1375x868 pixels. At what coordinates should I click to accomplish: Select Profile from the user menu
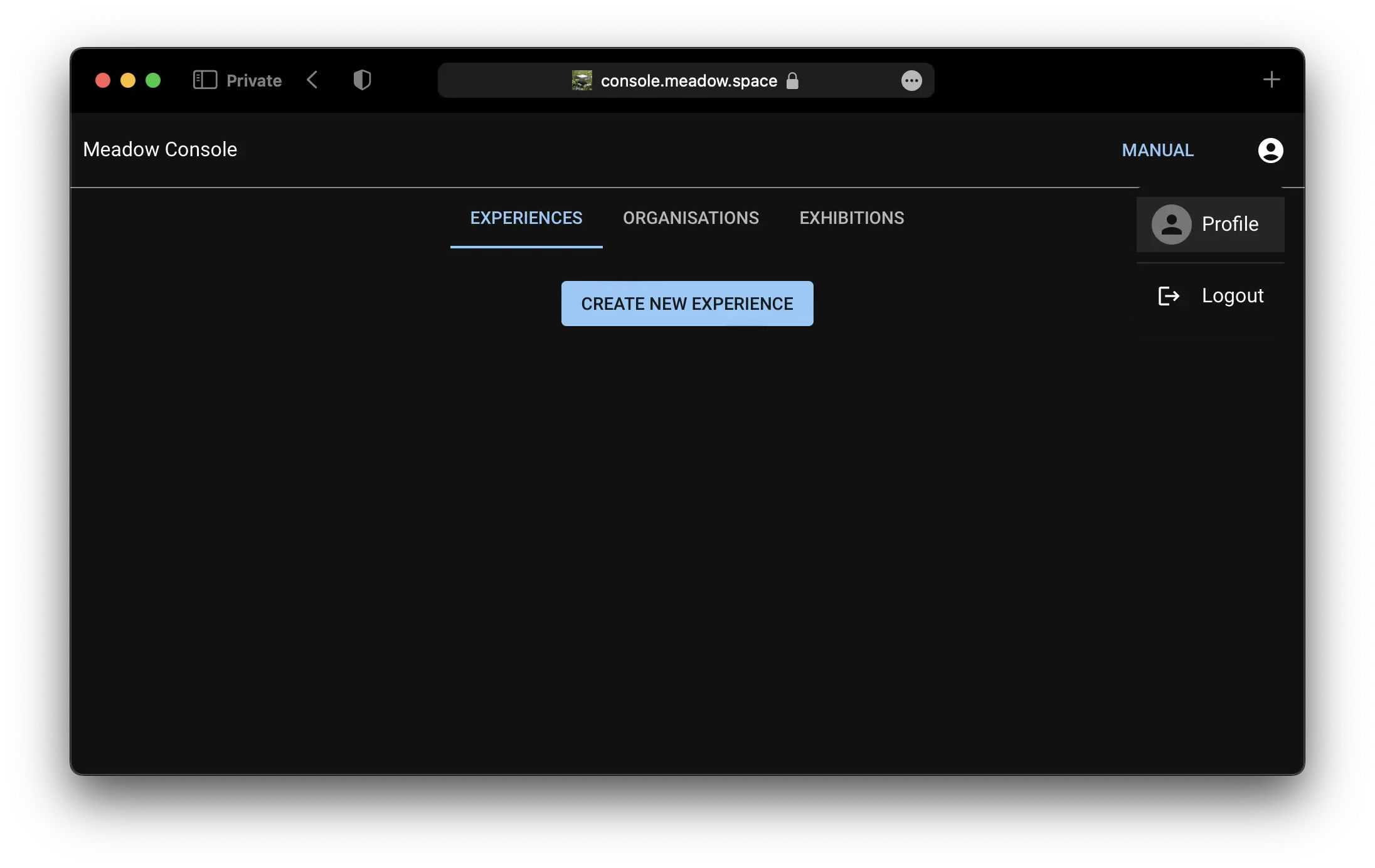(1229, 225)
